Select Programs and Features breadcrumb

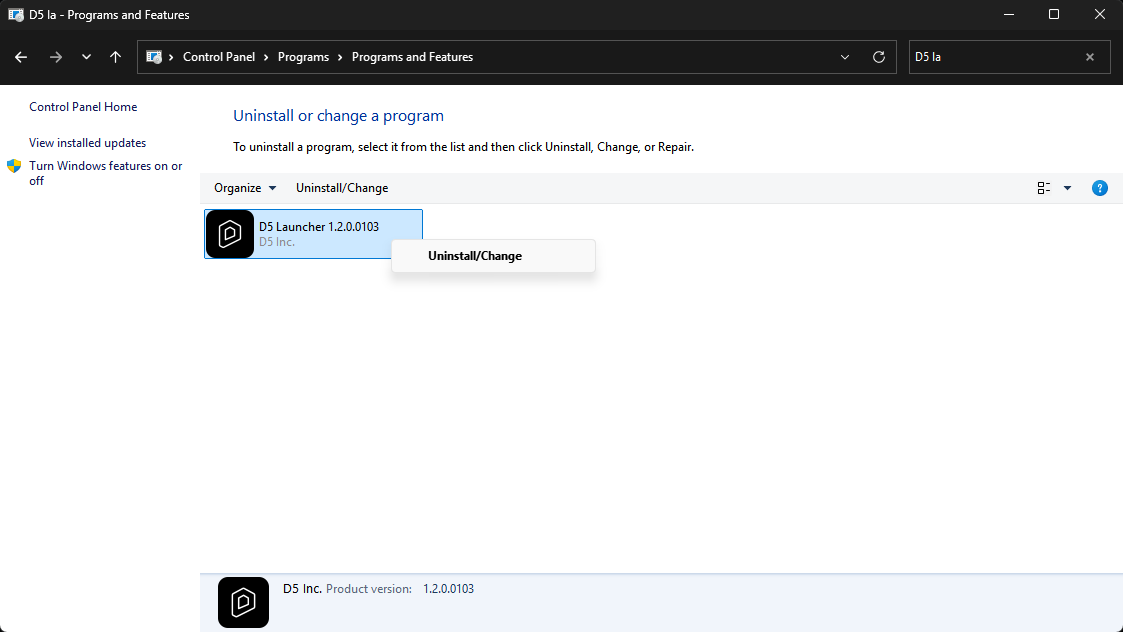pyautogui.click(x=412, y=57)
